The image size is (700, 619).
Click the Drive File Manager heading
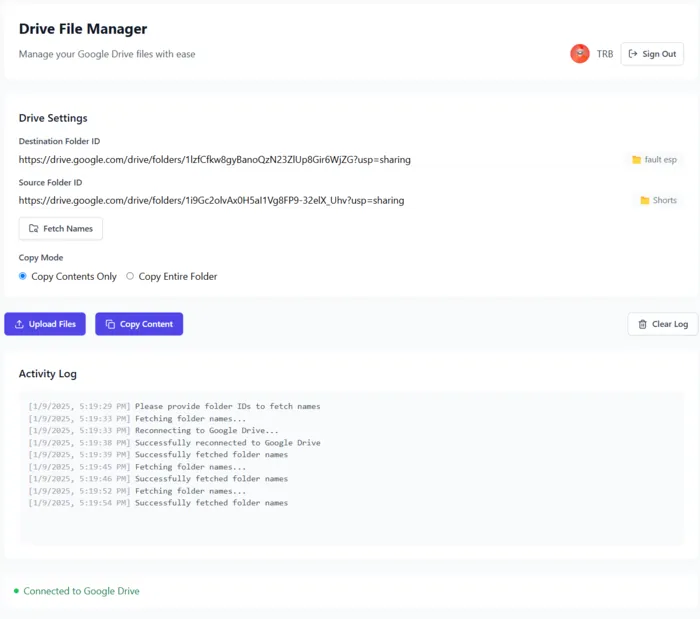tap(83, 29)
